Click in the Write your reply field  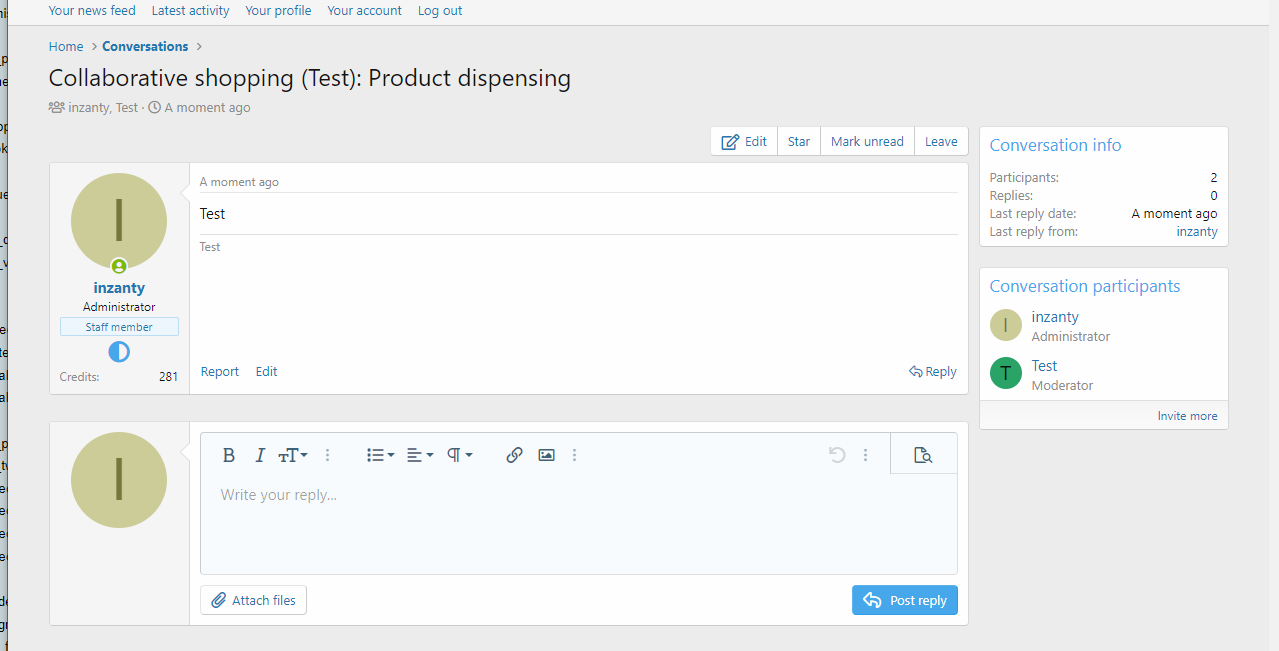click(578, 520)
